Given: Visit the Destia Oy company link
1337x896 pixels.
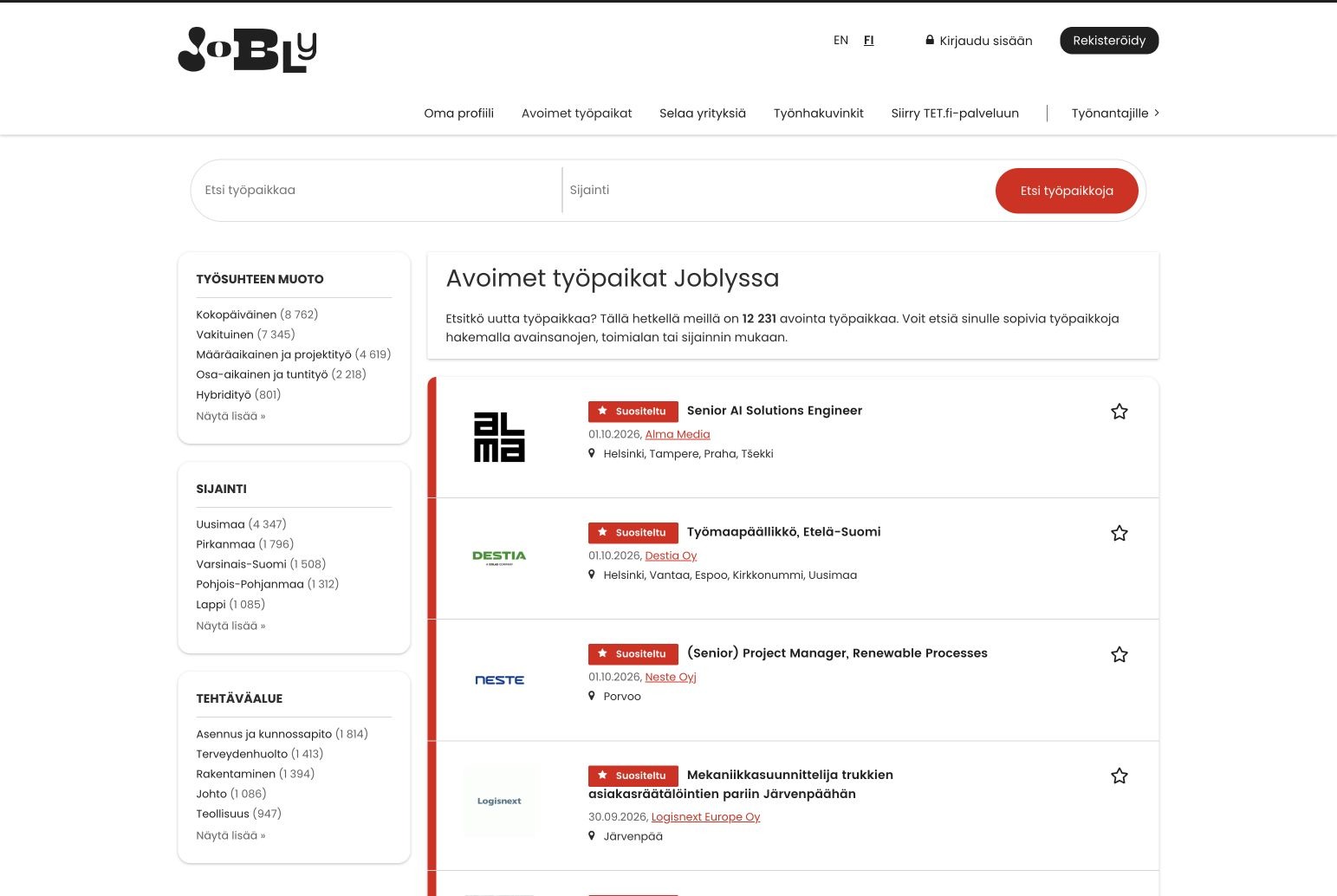Looking at the screenshot, I should click(671, 556).
